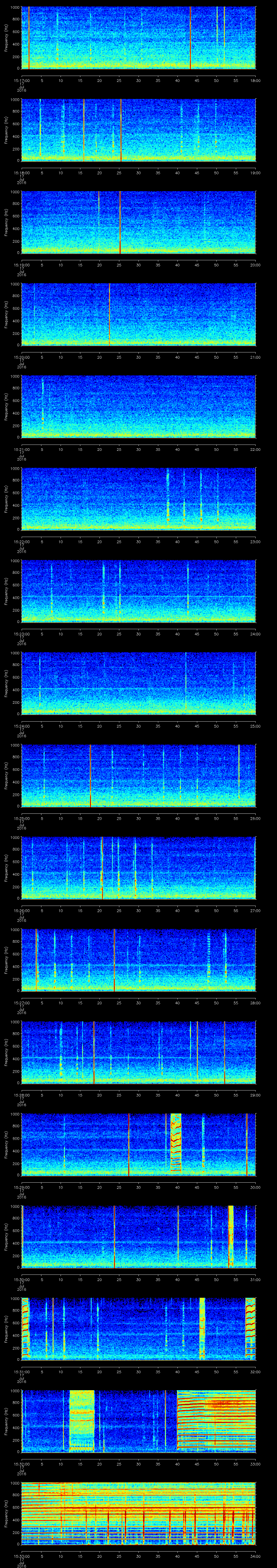Click the 15:32:00 start time label

(21, 1464)
